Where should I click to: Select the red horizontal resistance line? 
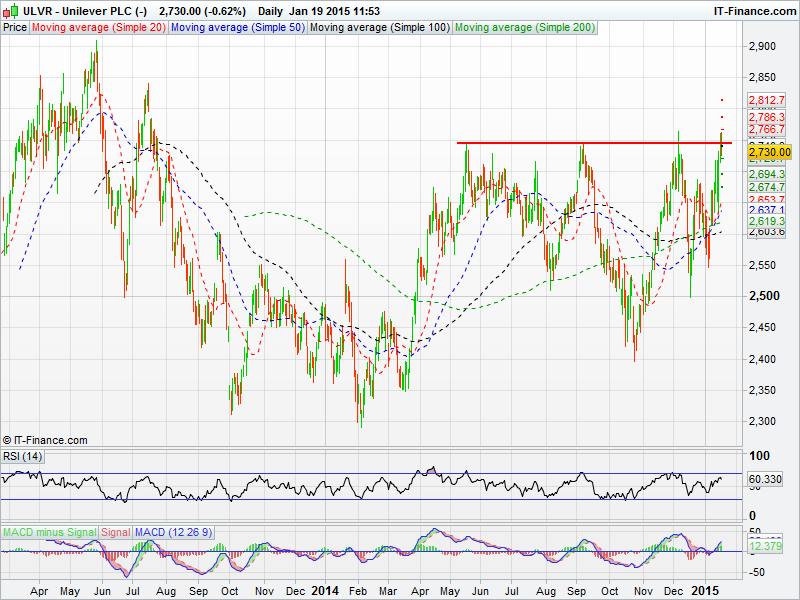point(590,143)
